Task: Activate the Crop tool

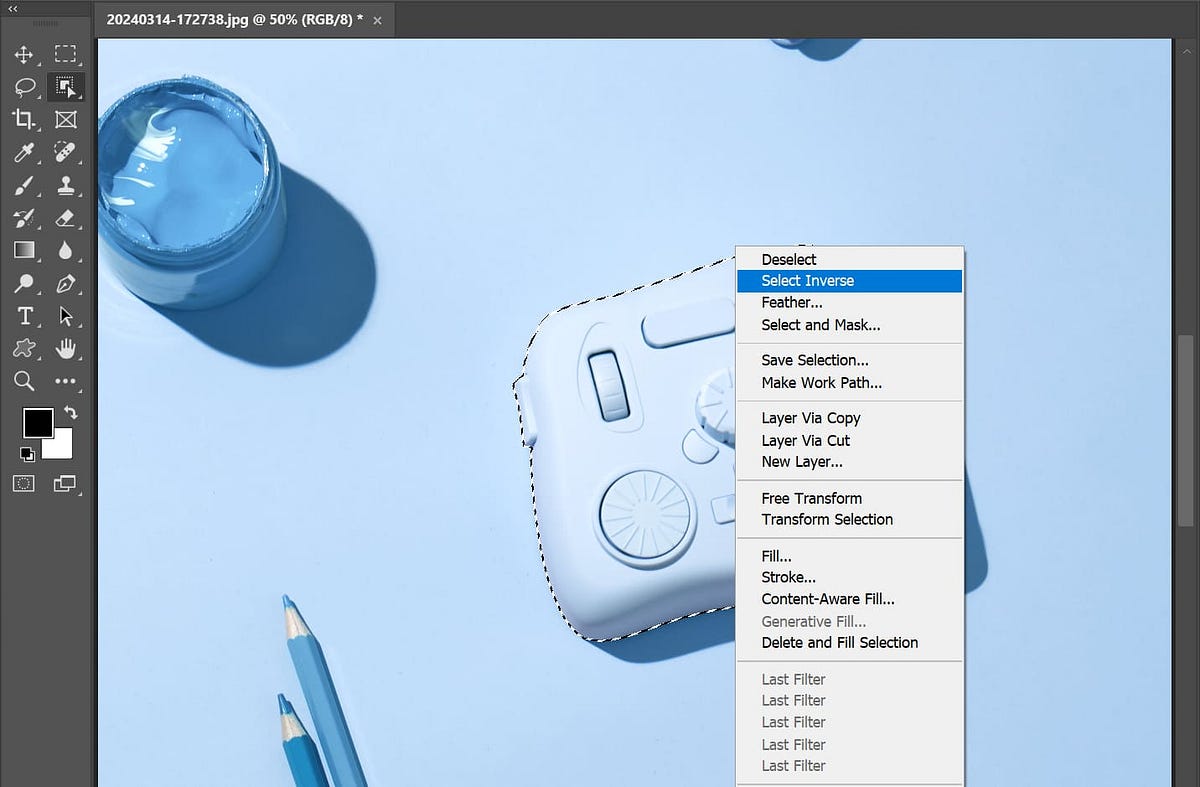Action: (x=24, y=120)
